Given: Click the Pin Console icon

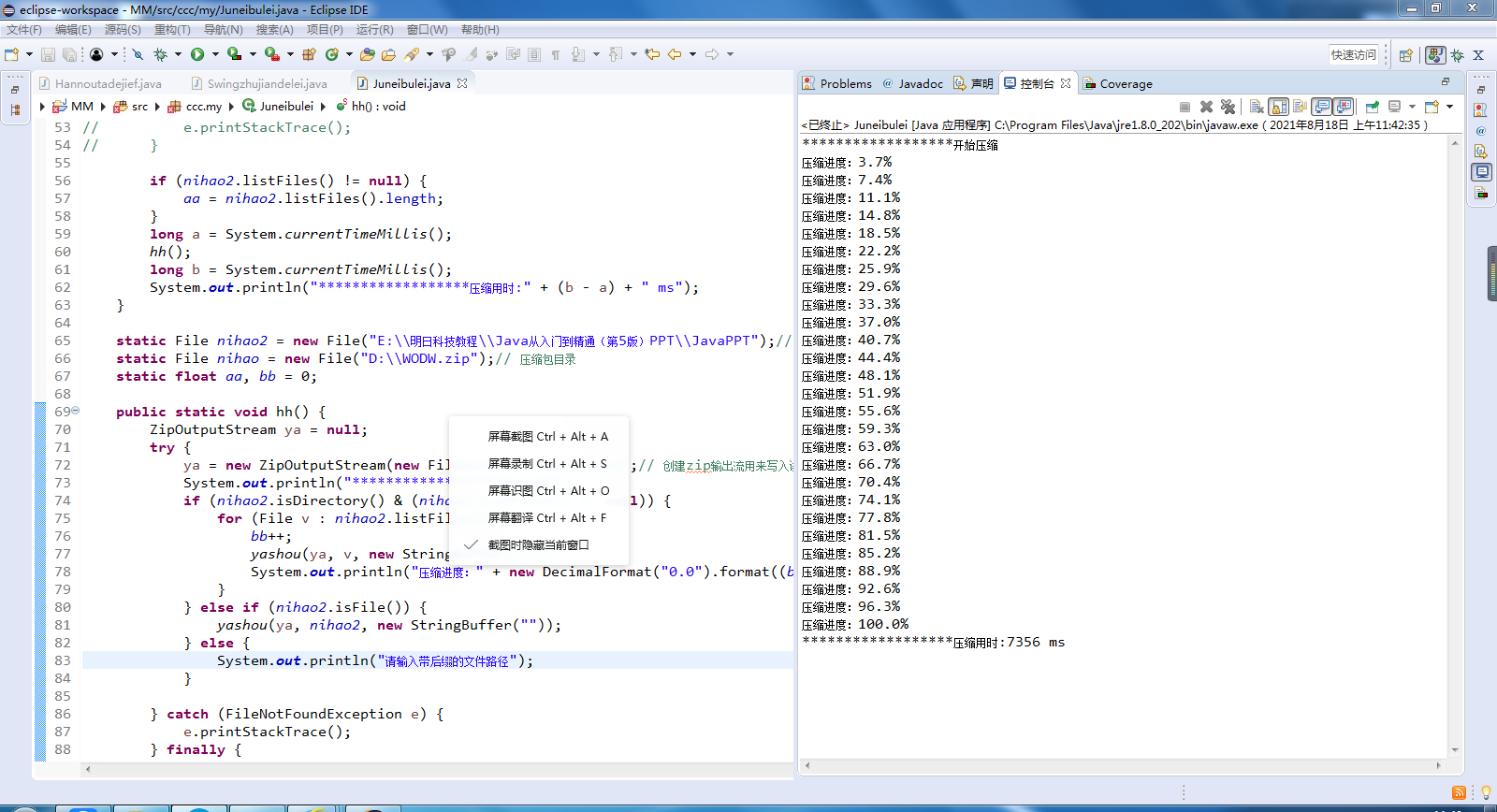Looking at the screenshot, I should pos(1373,107).
